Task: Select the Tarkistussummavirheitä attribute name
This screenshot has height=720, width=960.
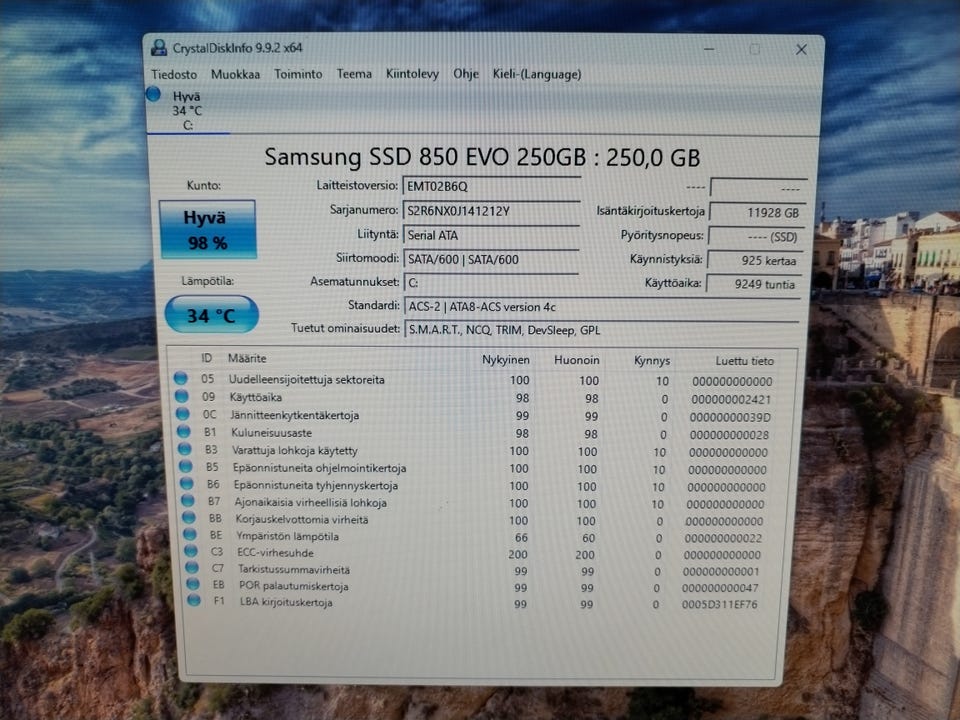Action: pos(294,569)
